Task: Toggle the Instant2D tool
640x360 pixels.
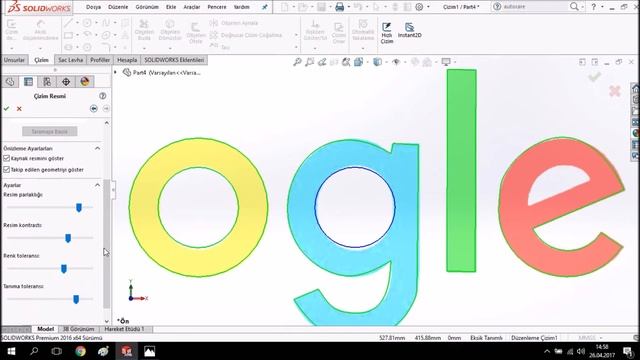Action: 409,31
